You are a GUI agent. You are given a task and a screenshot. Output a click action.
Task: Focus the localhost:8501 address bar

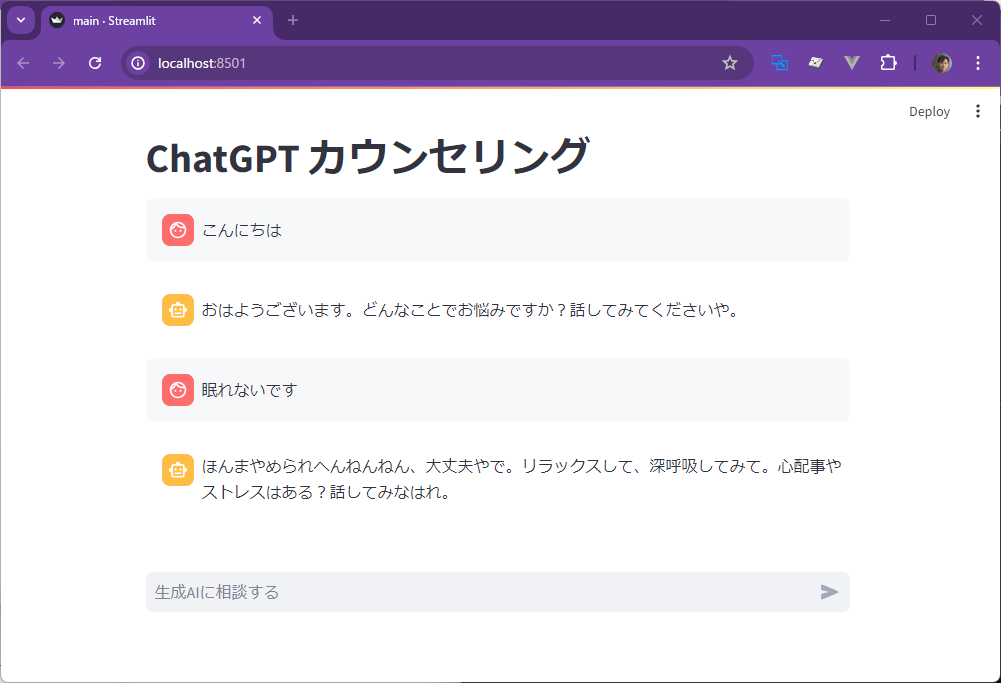pyautogui.click(x=437, y=63)
